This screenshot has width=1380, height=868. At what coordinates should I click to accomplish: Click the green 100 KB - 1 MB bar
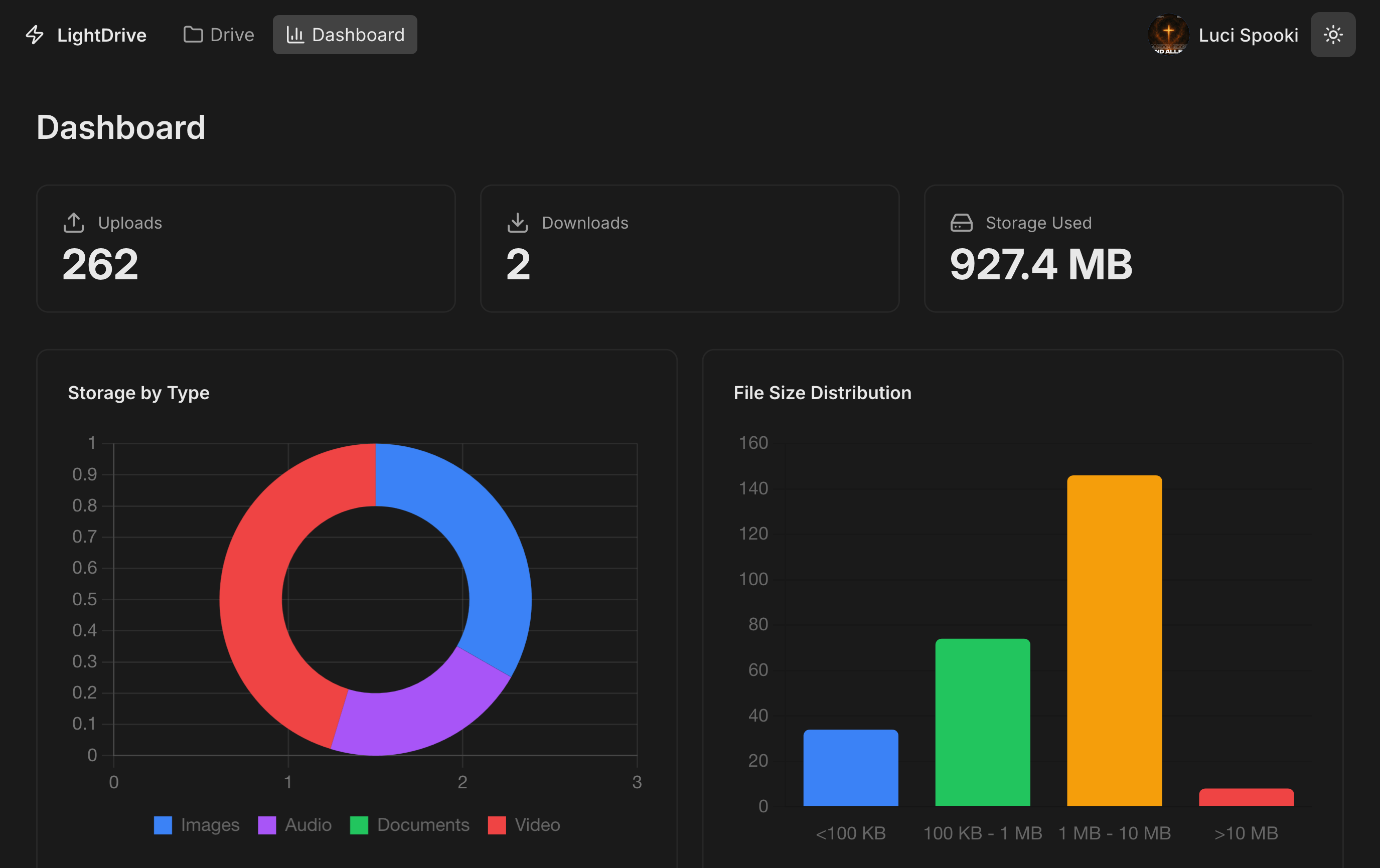983,723
